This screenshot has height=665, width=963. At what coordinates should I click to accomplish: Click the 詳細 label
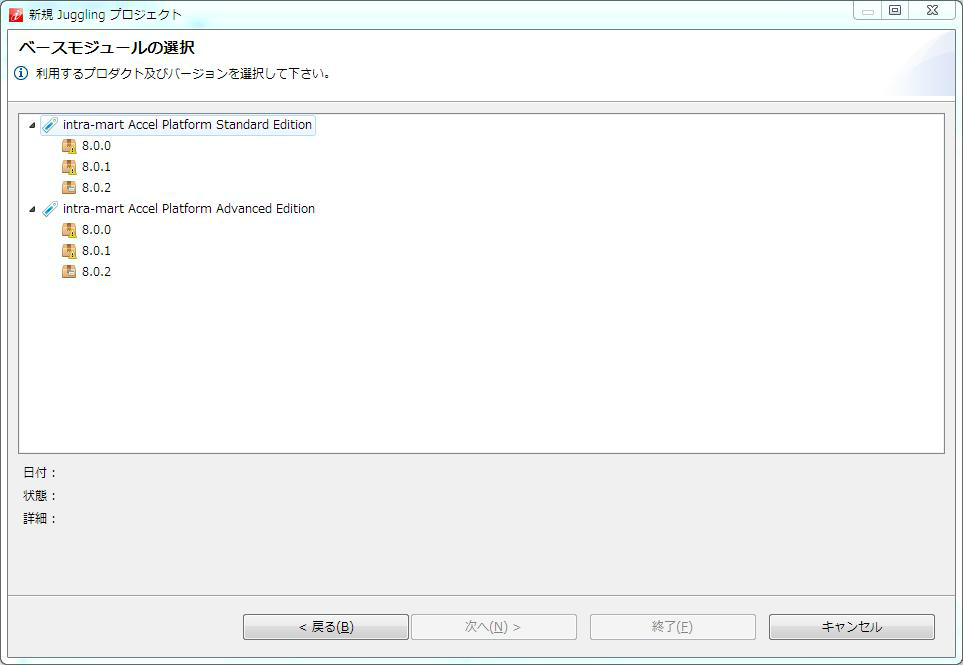coord(39,518)
